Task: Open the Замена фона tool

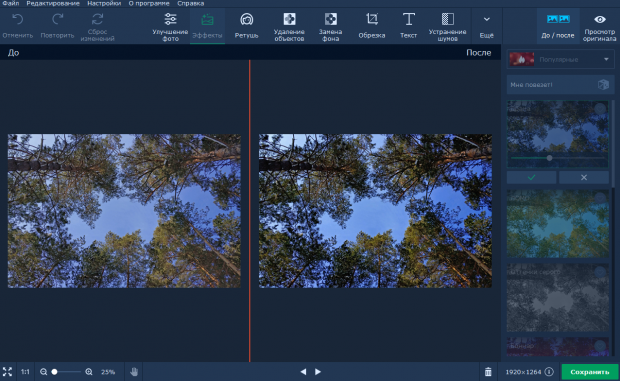Action: [331, 26]
